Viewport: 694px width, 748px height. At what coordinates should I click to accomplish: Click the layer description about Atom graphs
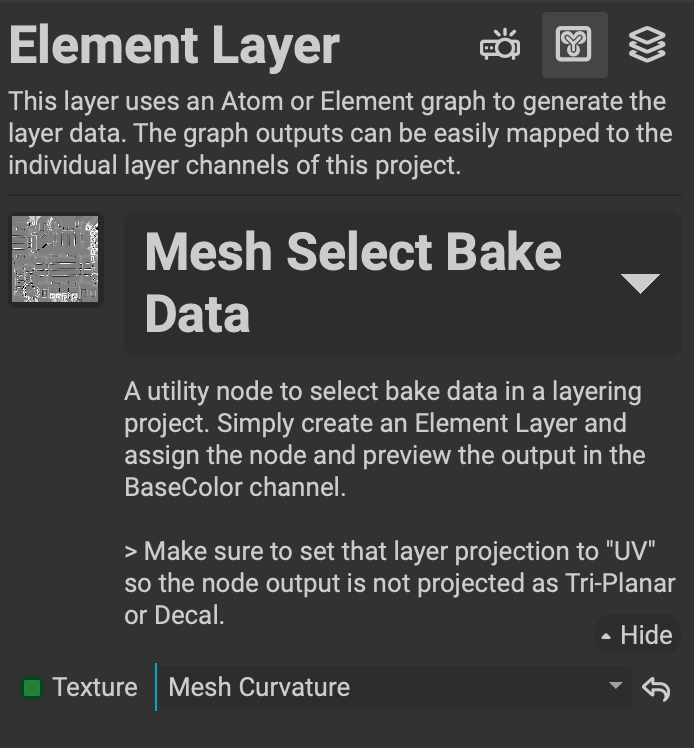point(336,134)
